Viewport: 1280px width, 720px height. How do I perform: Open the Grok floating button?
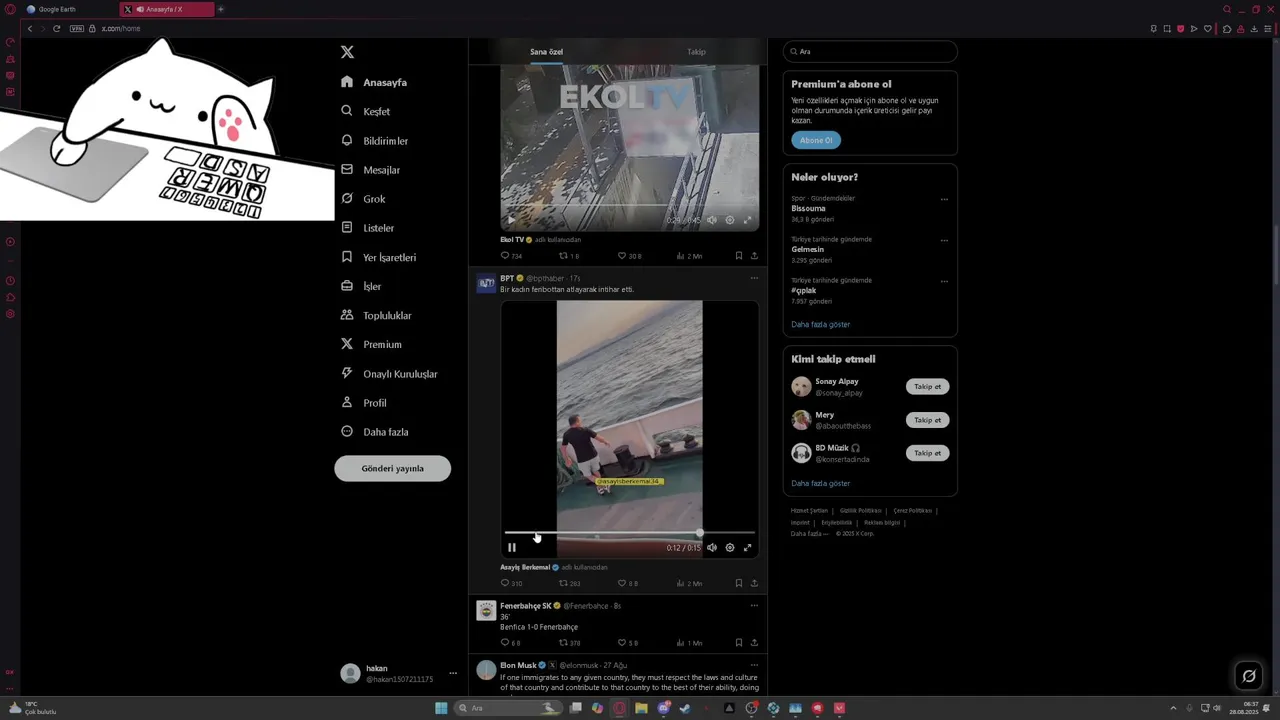pos(1249,676)
